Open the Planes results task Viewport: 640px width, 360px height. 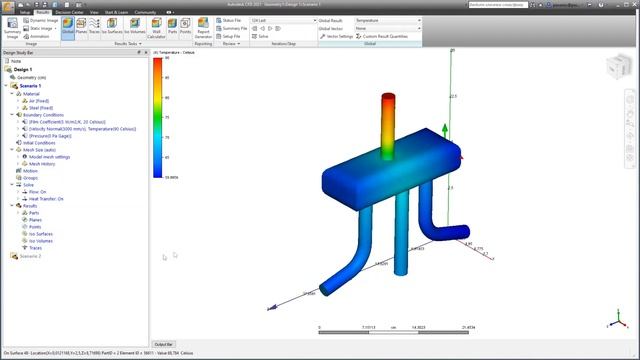(x=81, y=27)
